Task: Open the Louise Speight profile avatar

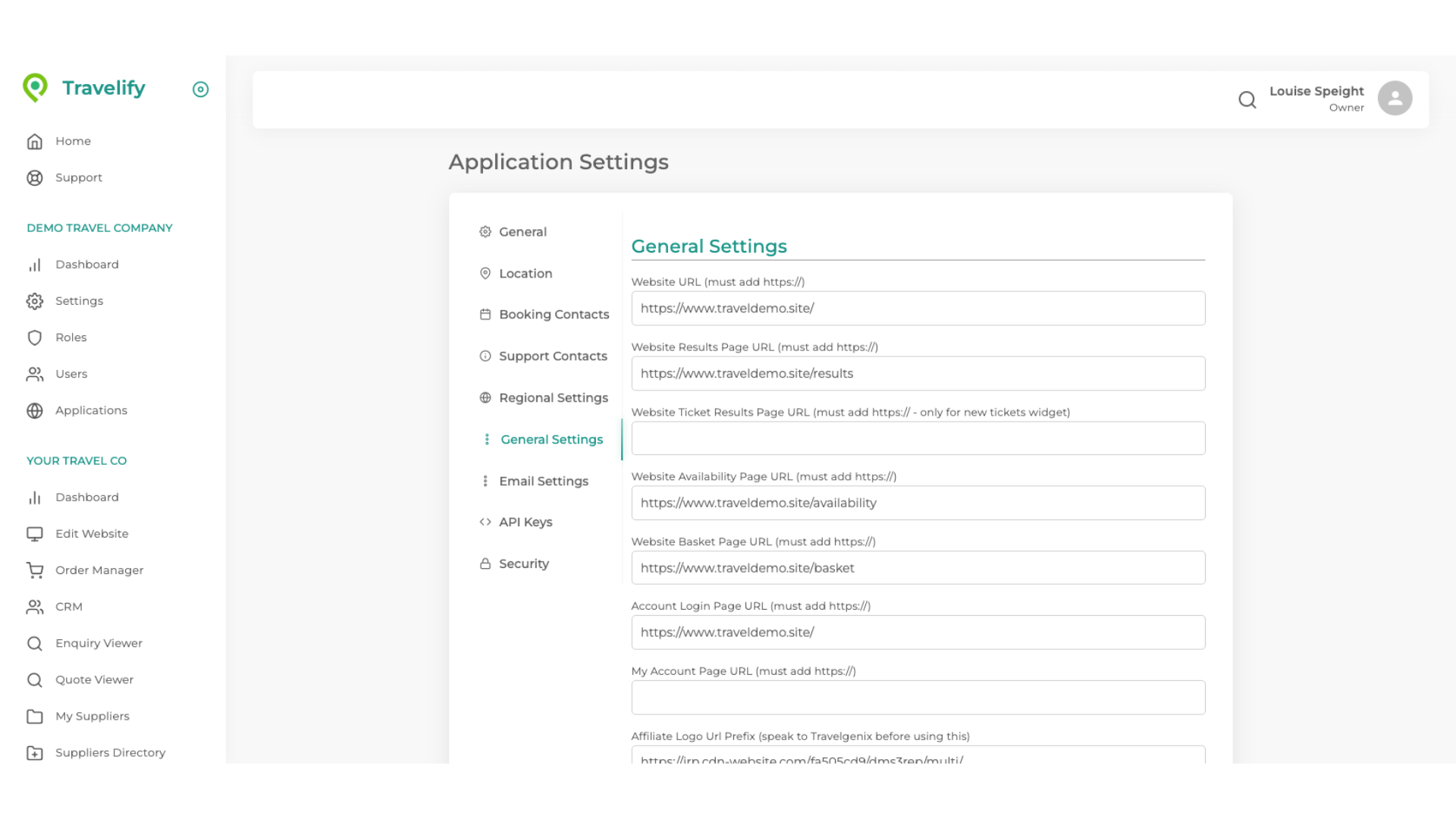Action: pos(1395,98)
